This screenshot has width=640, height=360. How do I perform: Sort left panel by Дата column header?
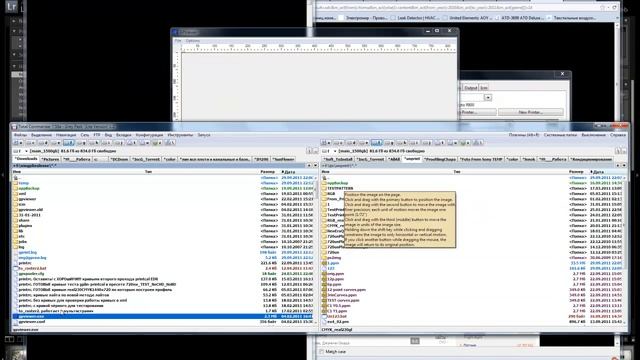tap(289, 172)
